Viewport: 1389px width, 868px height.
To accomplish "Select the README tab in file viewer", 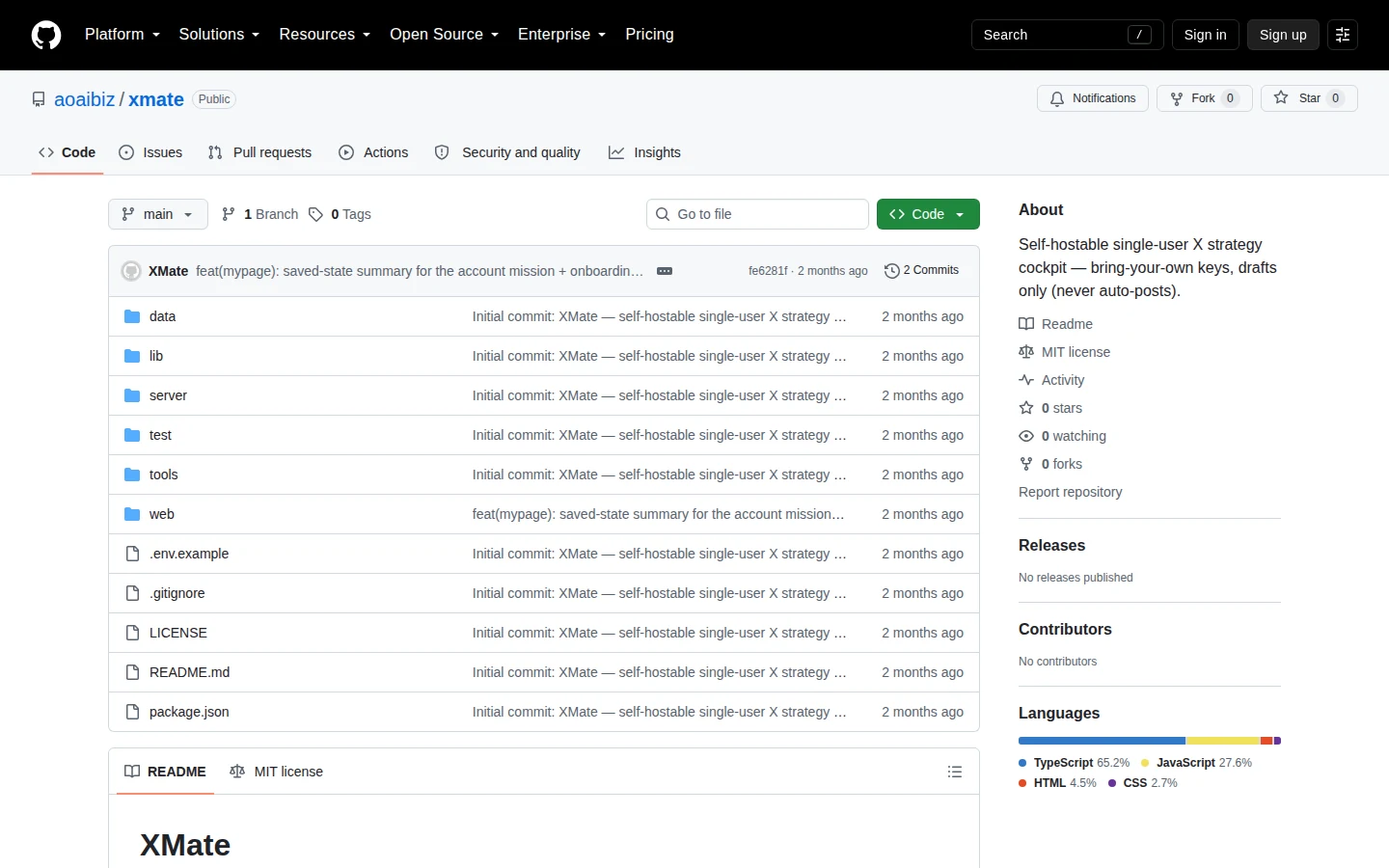I will pyautogui.click(x=165, y=772).
